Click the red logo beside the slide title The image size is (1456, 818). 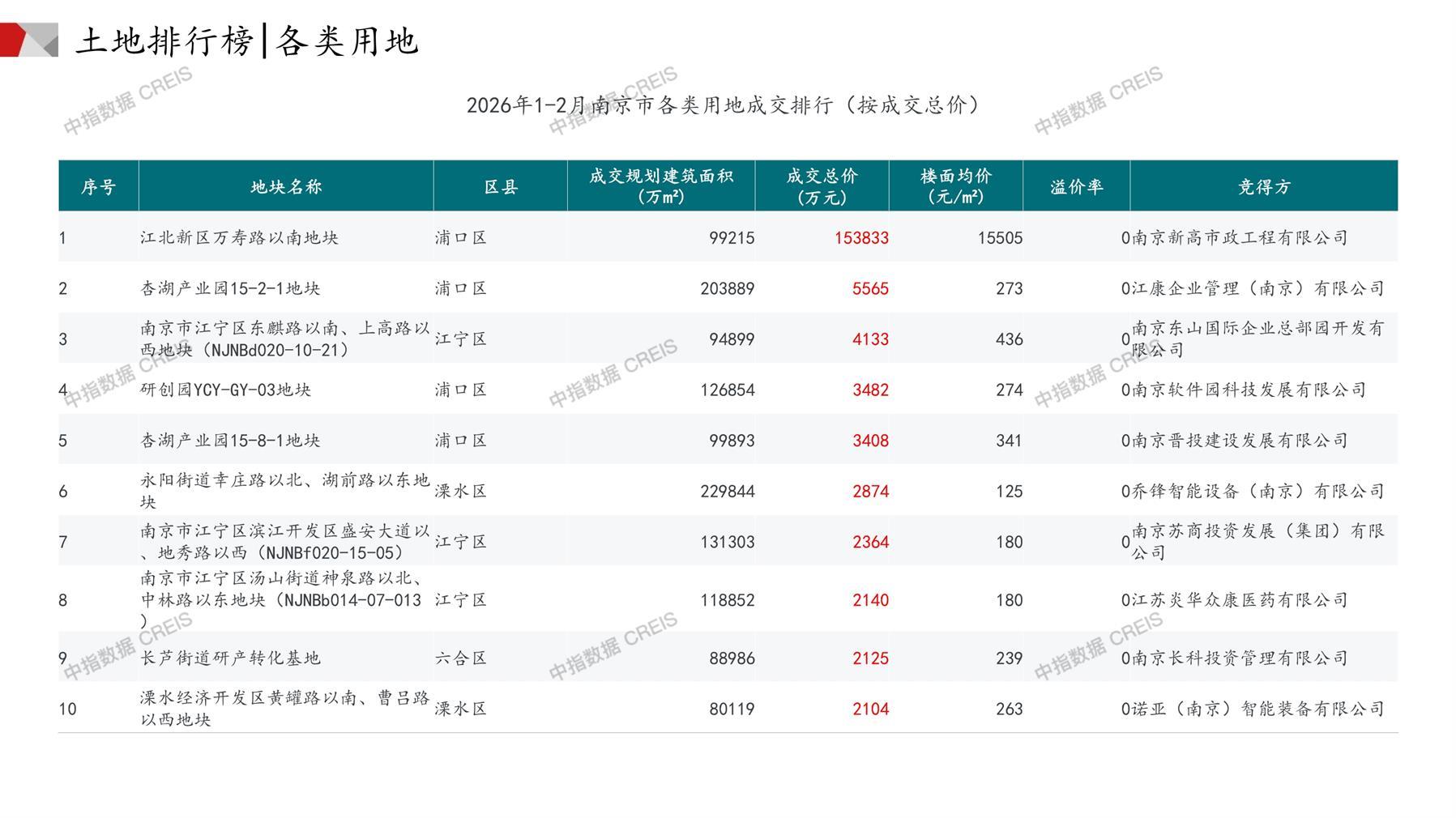[28, 40]
